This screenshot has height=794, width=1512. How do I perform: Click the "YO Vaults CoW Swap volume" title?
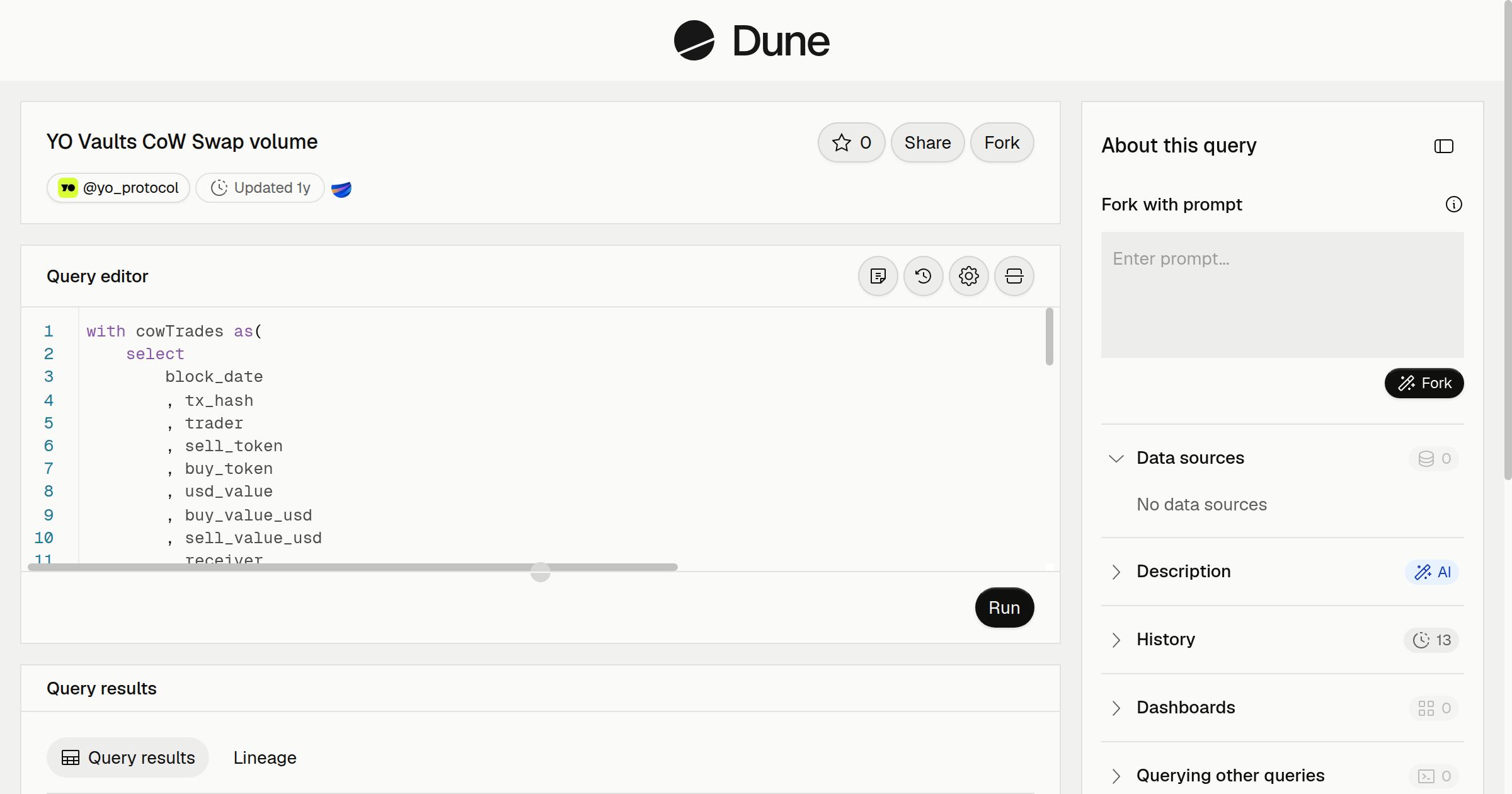pyautogui.click(x=181, y=142)
